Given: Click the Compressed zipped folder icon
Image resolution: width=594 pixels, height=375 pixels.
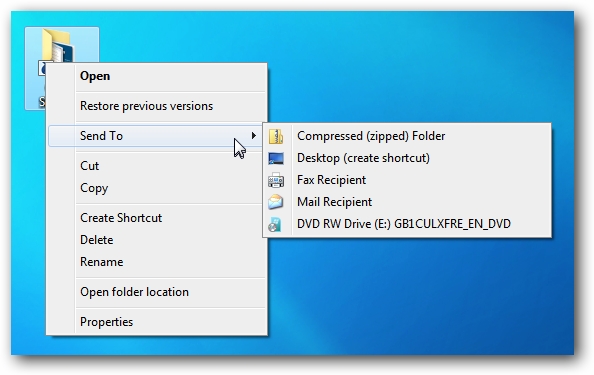Looking at the screenshot, I should tap(276, 136).
